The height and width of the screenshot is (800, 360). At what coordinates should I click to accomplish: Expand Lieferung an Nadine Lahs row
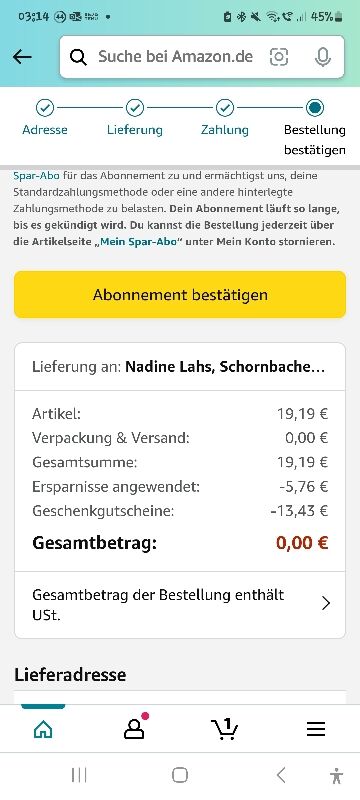[x=180, y=367]
